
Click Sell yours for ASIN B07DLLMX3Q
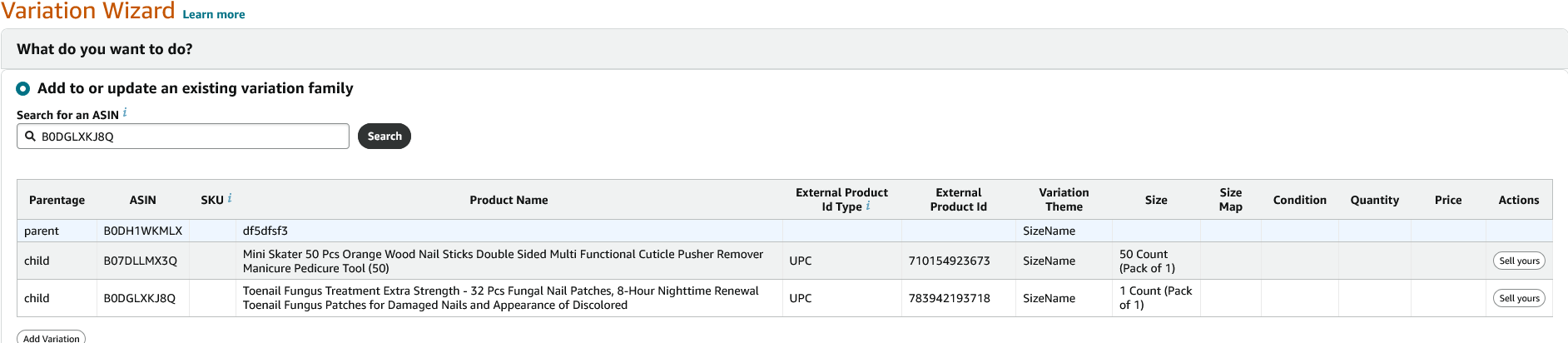(x=1519, y=261)
